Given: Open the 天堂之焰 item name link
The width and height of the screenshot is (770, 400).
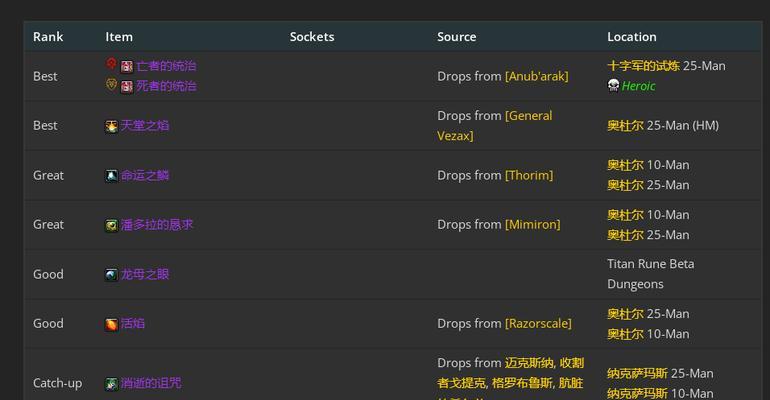Looking at the screenshot, I should point(145,126).
